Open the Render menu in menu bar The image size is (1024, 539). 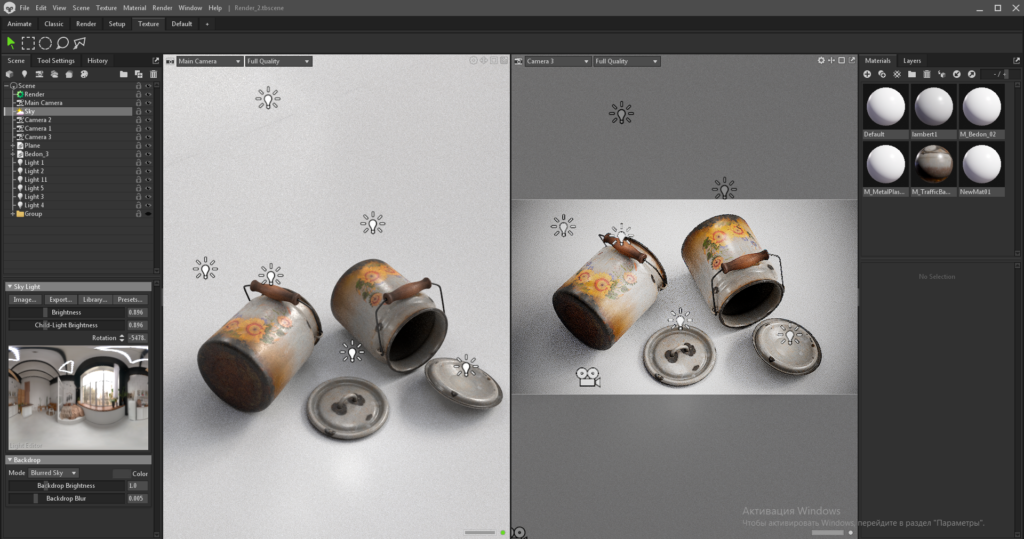162,8
